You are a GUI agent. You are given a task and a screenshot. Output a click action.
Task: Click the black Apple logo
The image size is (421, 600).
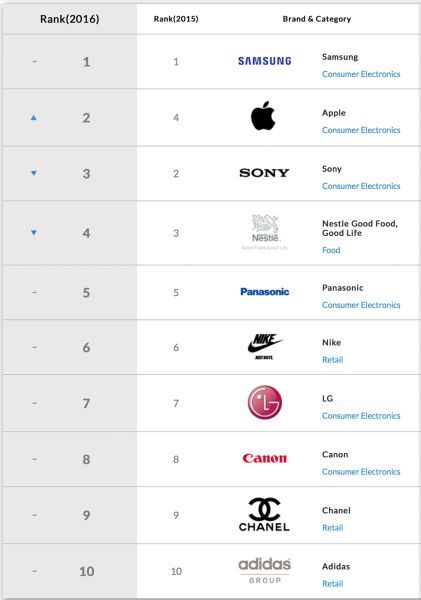pyautogui.click(x=263, y=116)
